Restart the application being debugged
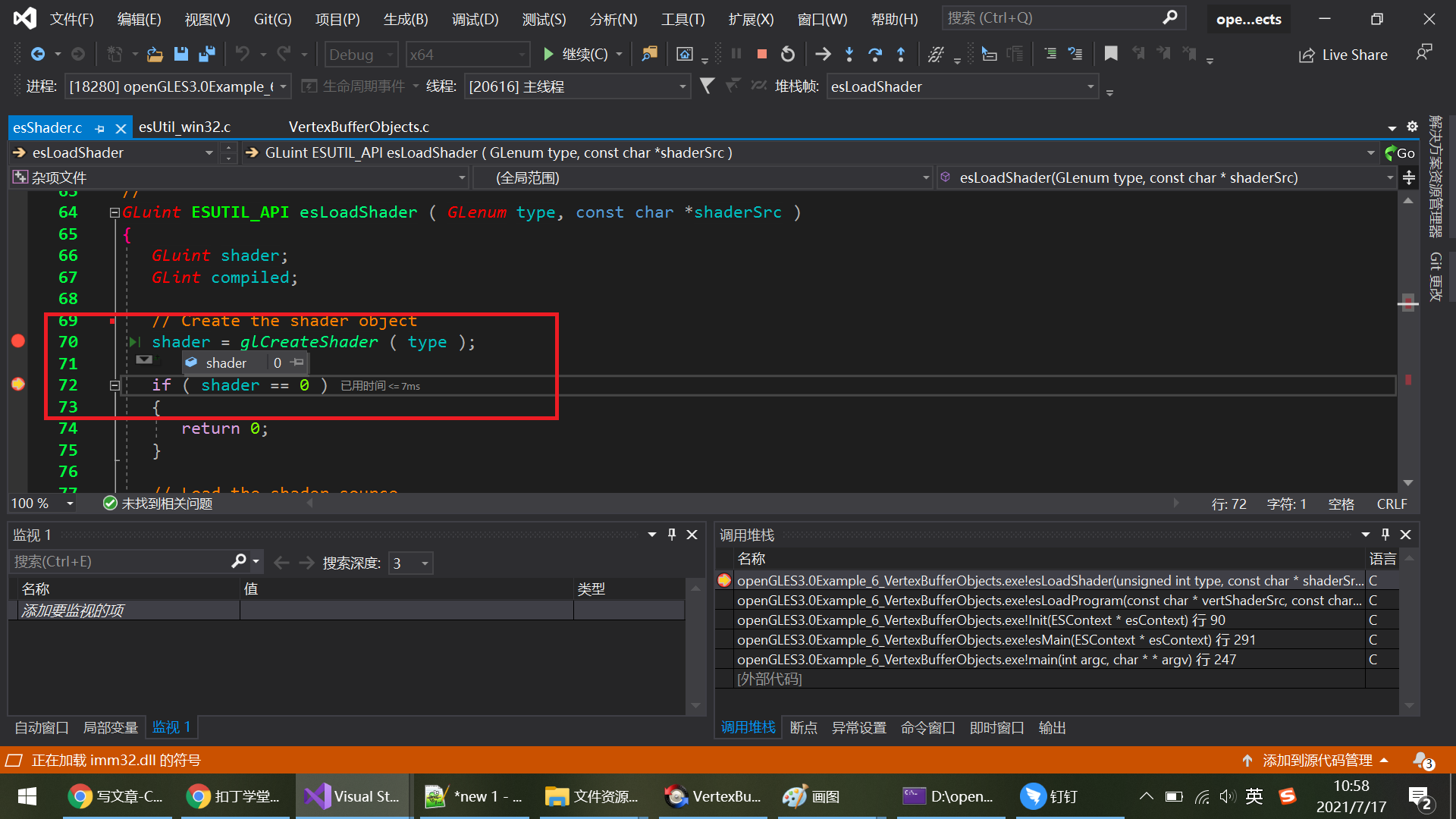The image size is (1456, 819). pyautogui.click(x=788, y=54)
